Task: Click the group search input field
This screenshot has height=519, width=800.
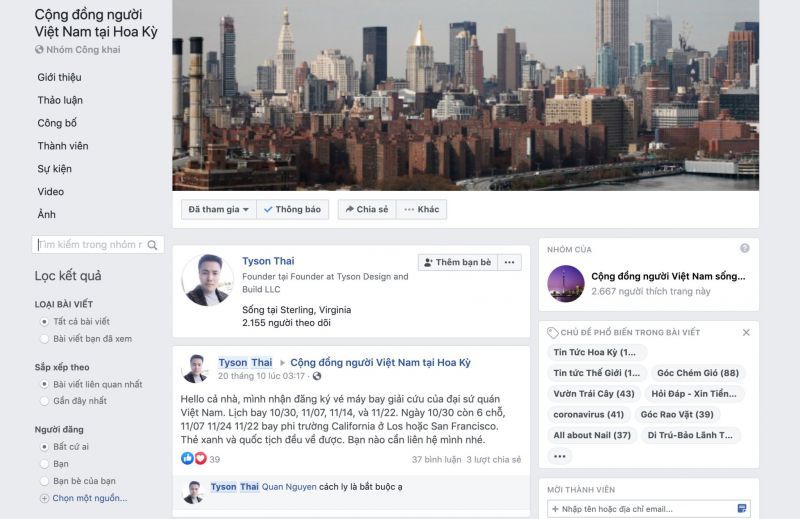Action: point(90,245)
